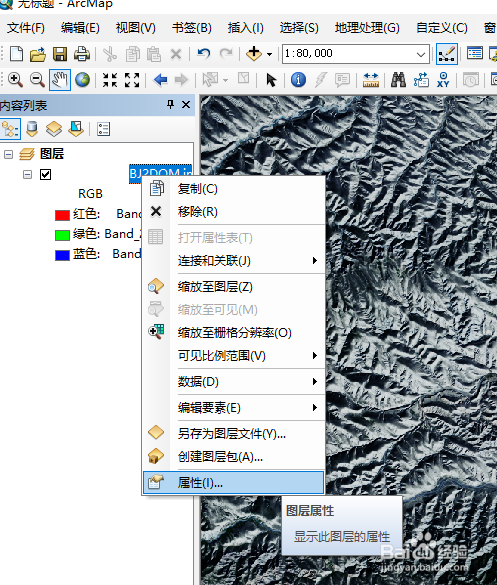Click the Full Extent globe icon
The image size is (497, 585).
(x=82, y=80)
